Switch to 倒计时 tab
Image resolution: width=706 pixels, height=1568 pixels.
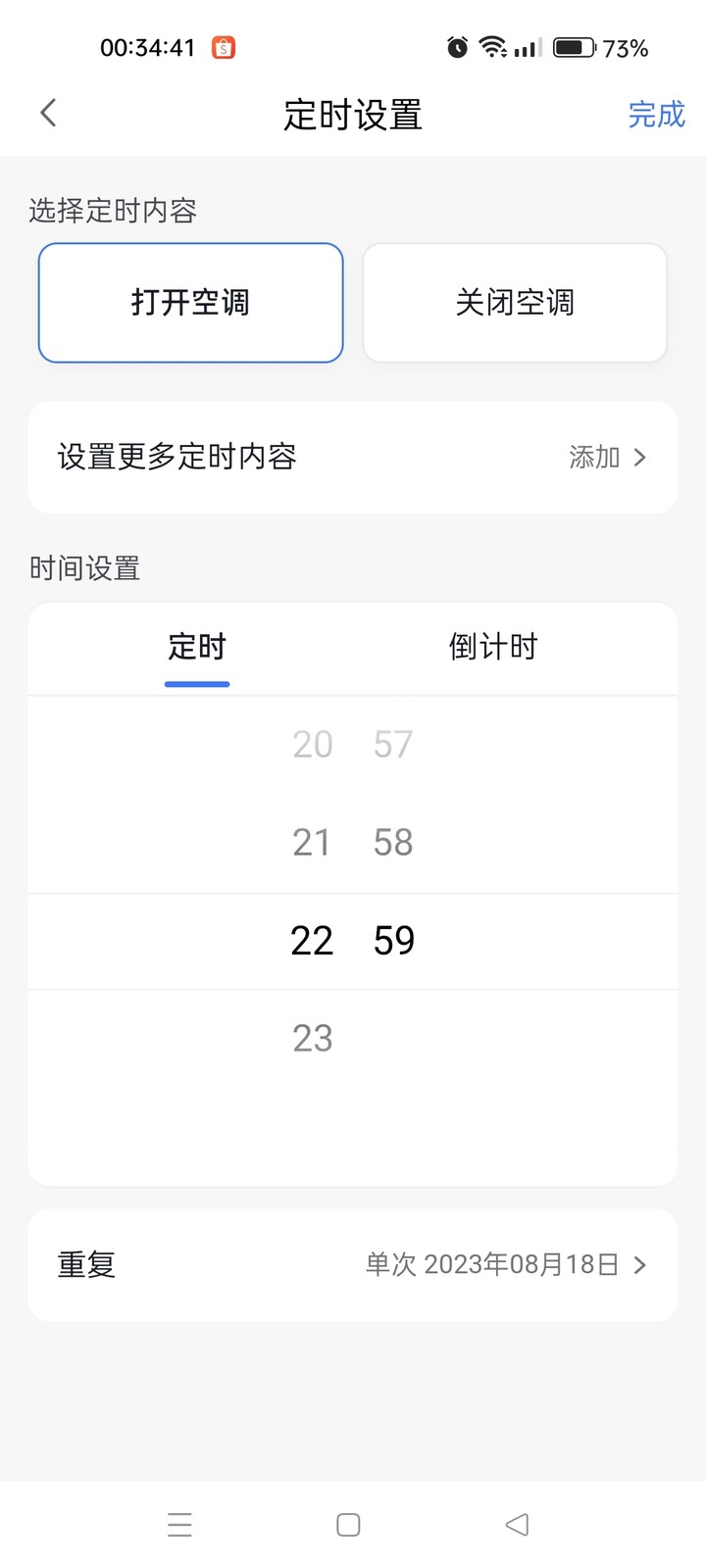coord(493,647)
